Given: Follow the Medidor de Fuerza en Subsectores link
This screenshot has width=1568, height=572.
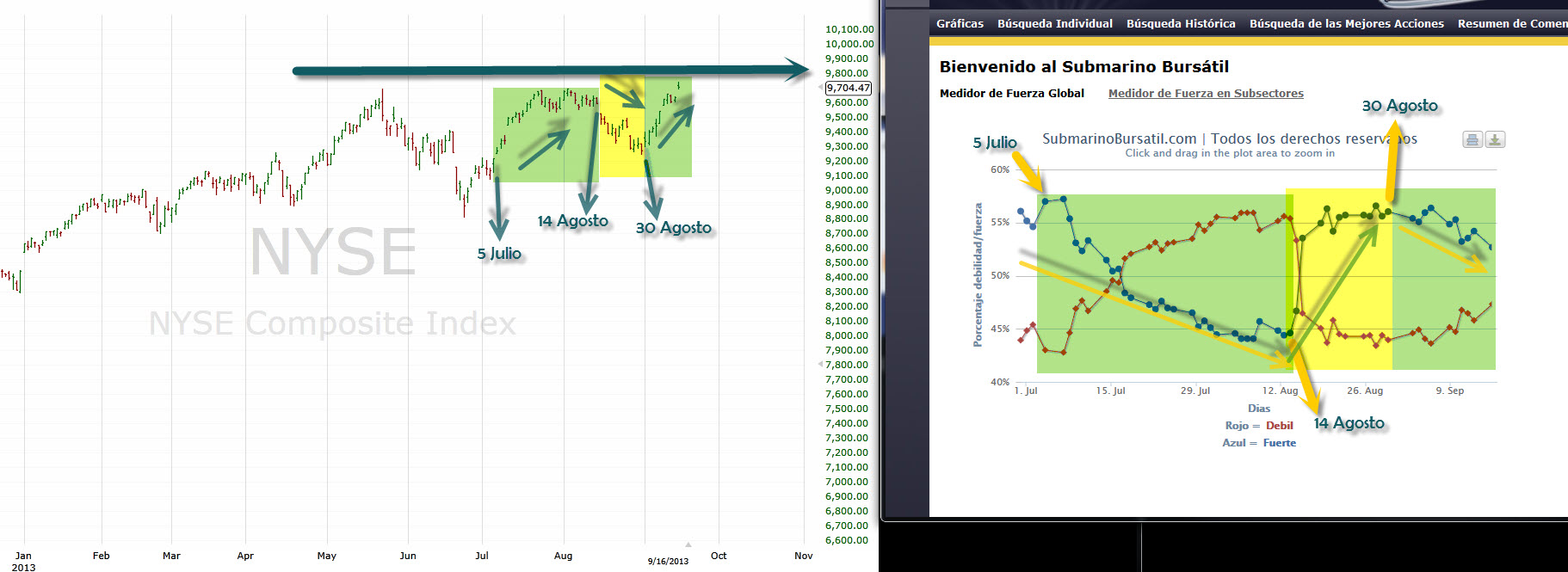Looking at the screenshot, I should 1205,94.
